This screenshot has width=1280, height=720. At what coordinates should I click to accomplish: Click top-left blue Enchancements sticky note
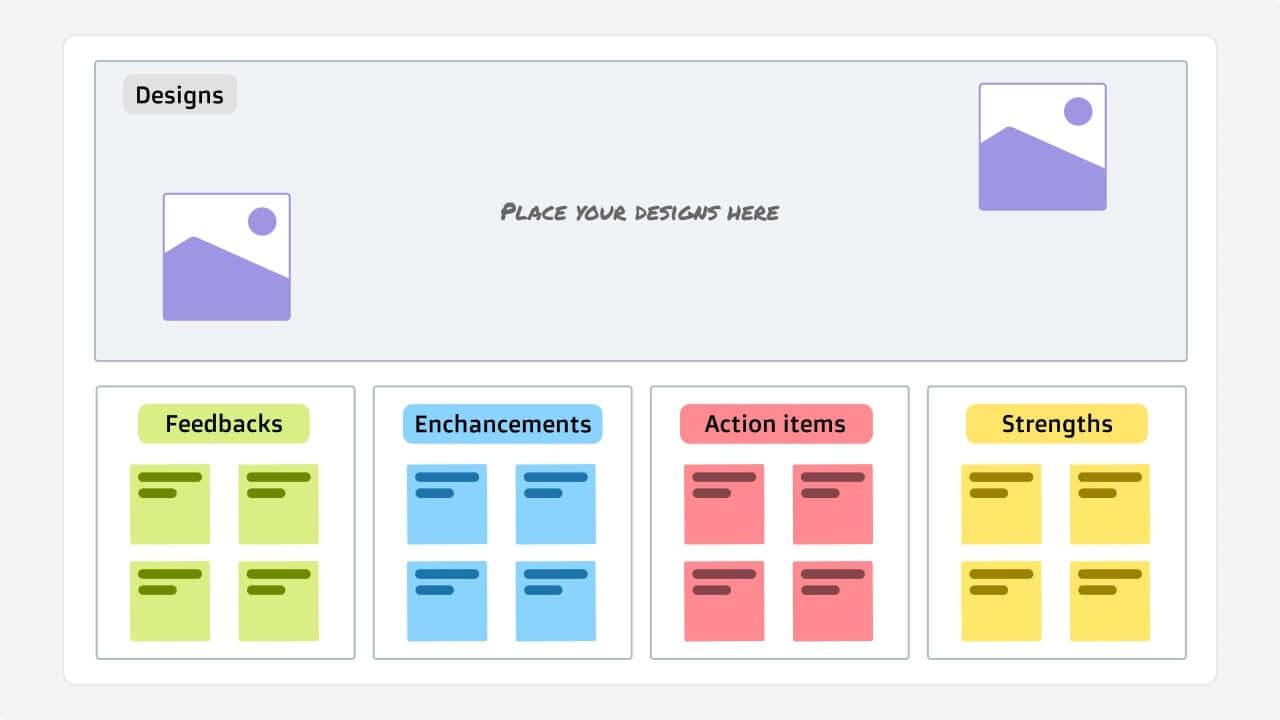pos(447,504)
